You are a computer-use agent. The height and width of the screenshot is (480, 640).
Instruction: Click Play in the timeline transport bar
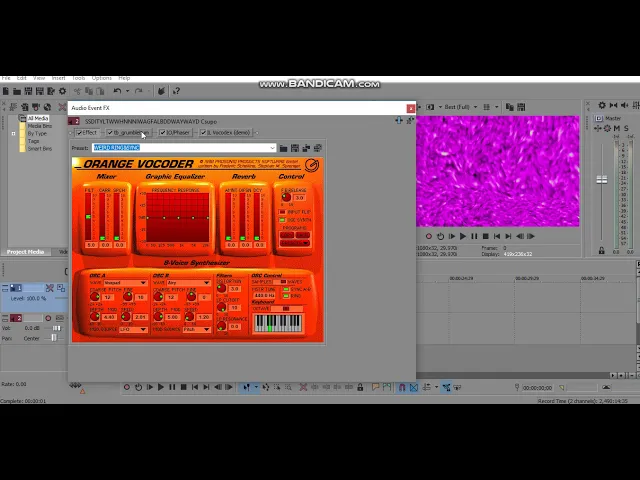click(161, 387)
